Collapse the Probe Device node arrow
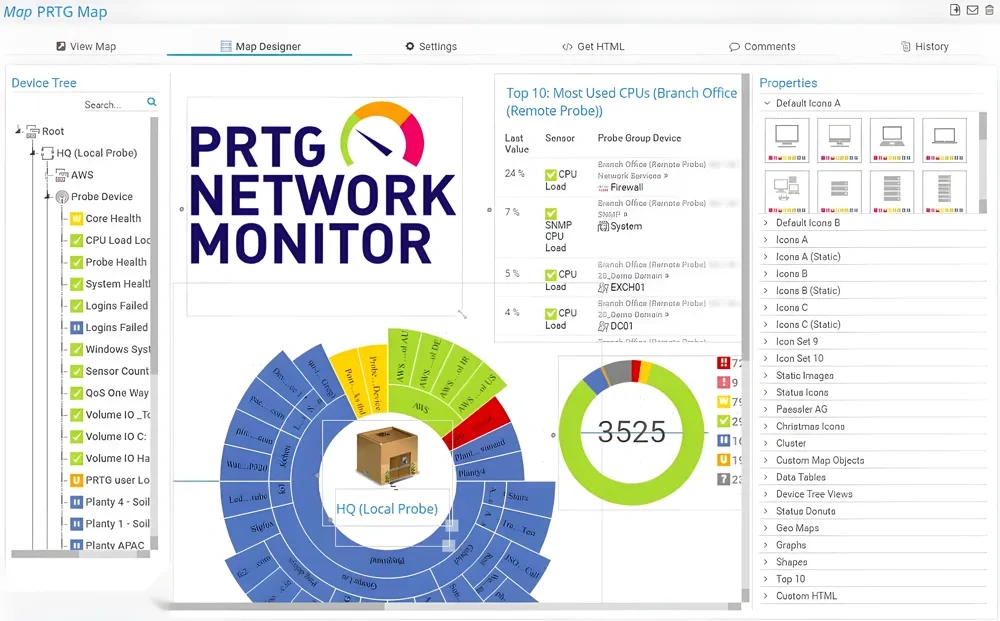 point(48,196)
